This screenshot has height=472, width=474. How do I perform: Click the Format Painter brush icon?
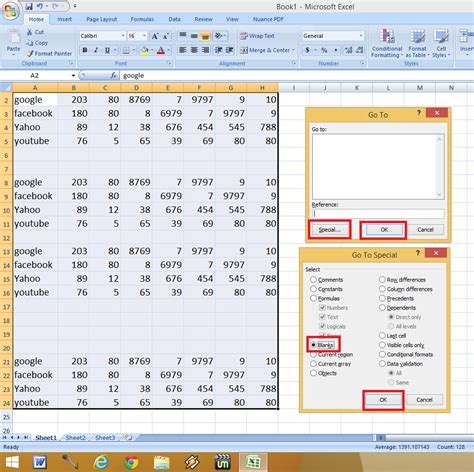(30, 53)
